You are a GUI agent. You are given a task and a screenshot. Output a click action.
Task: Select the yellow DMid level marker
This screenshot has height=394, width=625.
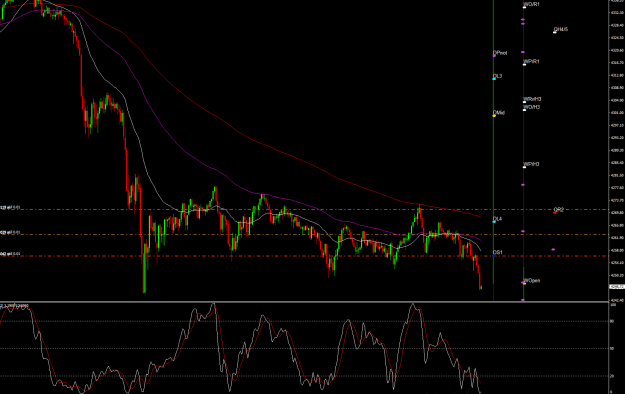click(x=494, y=116)
